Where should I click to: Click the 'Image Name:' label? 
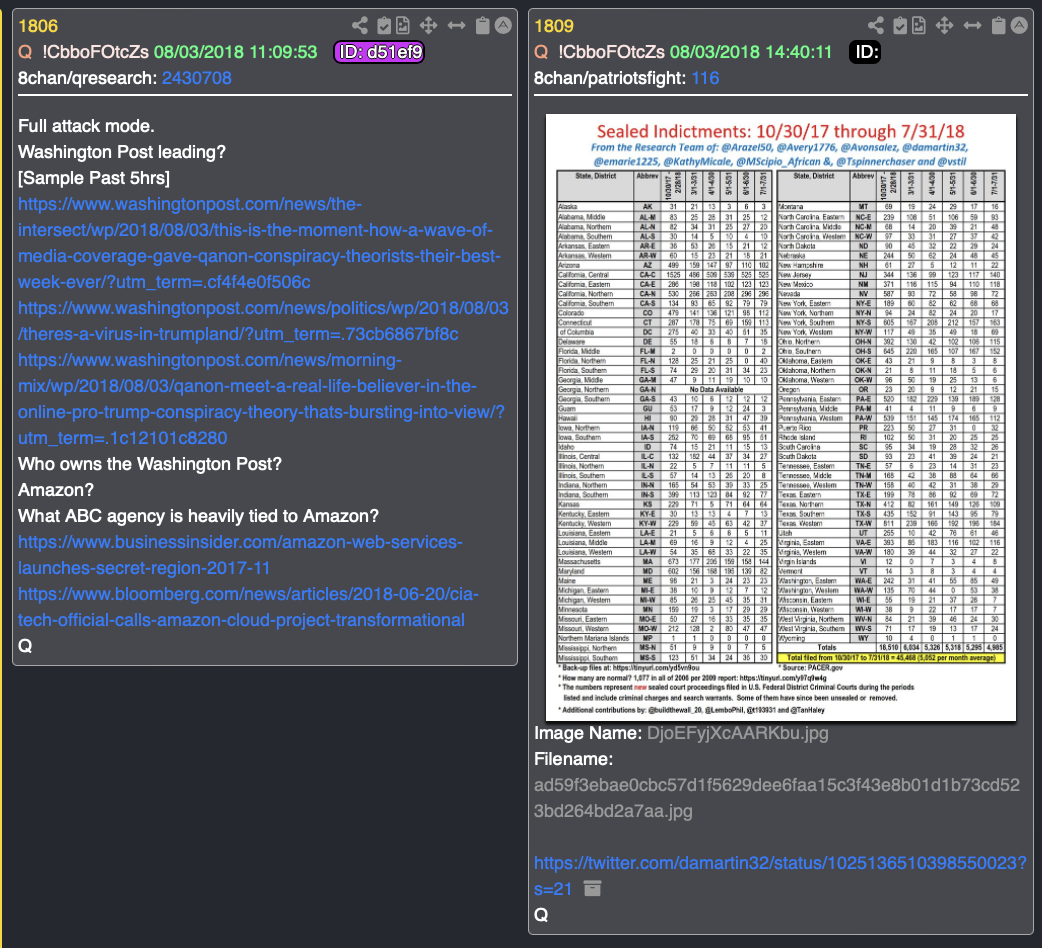pyautogui.click(x=587, y=733)
